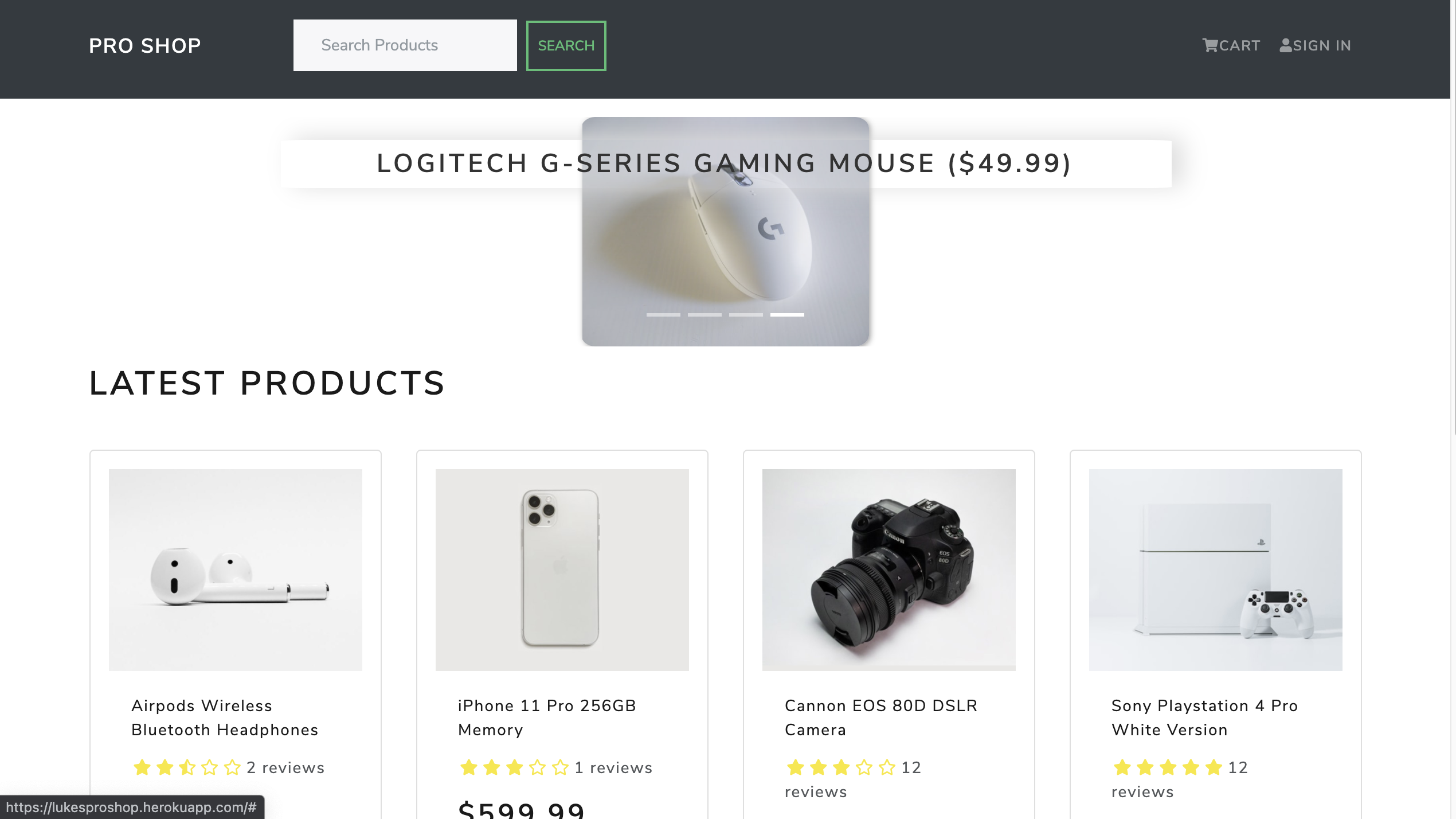Open the Cannon EOS 80D DSLR Camera link
Viewport: 1456px width, 819px height.
[881, 717]
